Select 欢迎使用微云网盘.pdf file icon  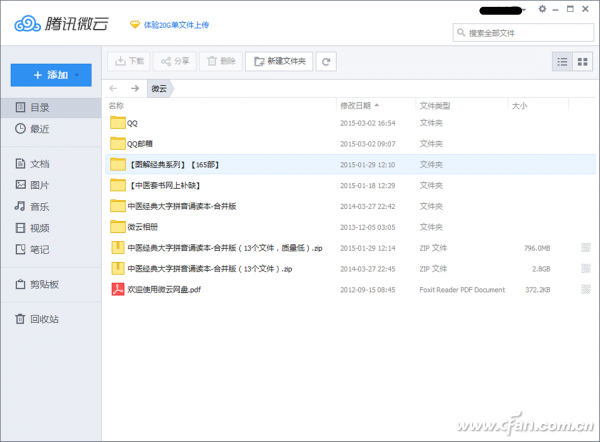click(118, 289)
